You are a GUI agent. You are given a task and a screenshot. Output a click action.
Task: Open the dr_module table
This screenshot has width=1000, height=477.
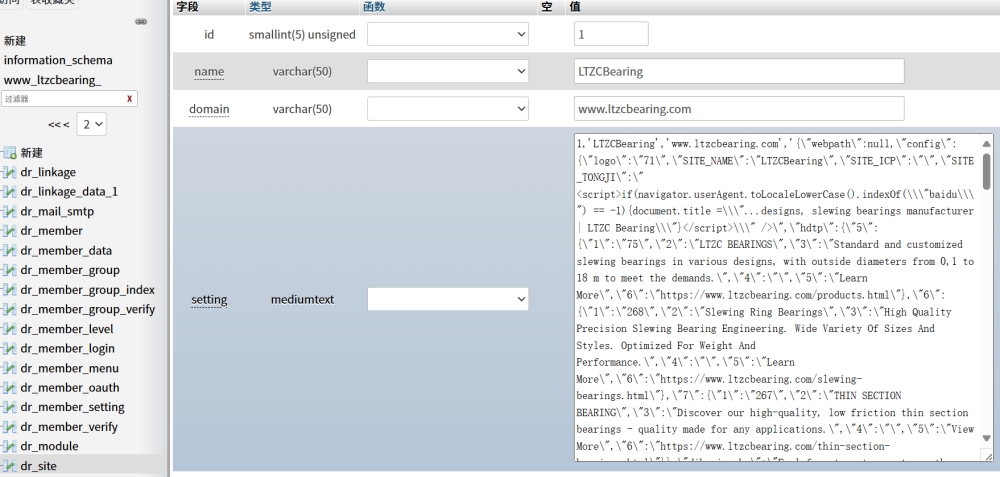[49, 446]
